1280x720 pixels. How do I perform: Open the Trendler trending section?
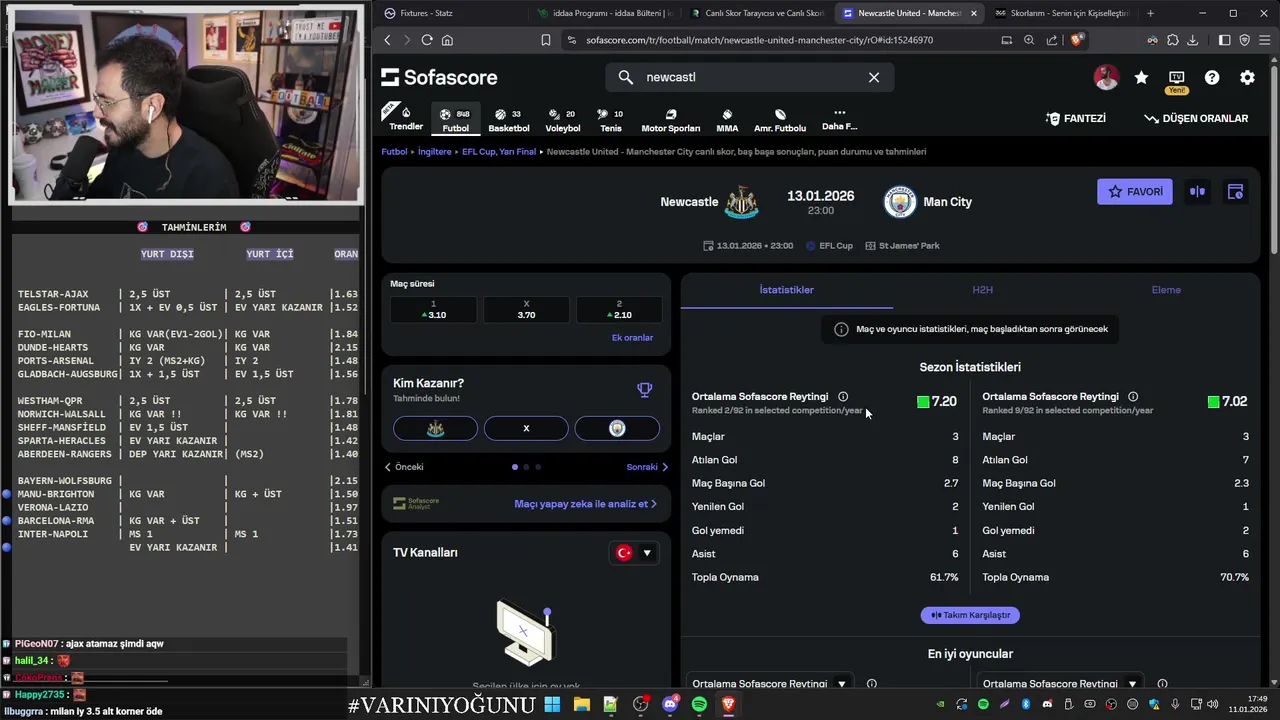pos(406,118)
